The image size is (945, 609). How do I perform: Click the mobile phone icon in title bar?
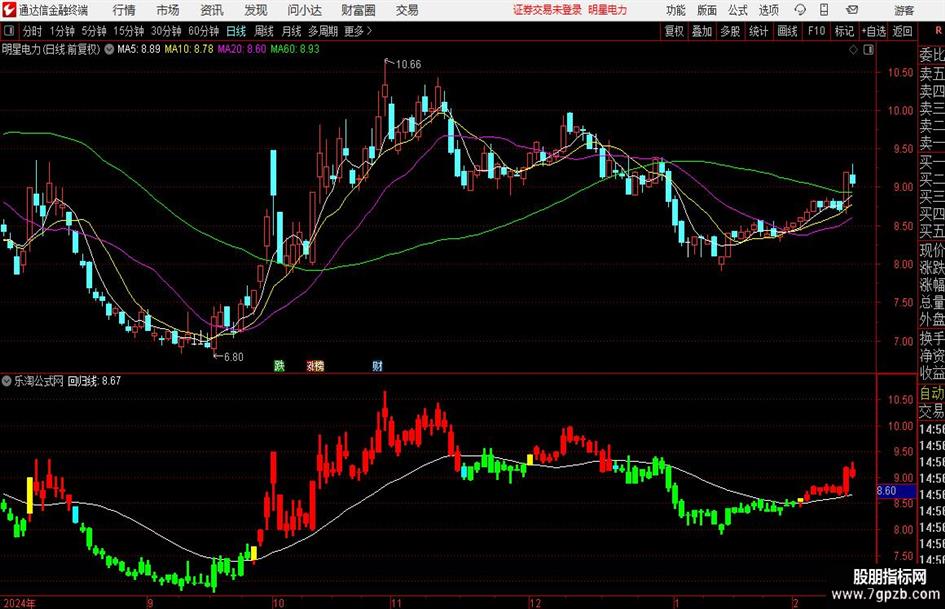coord(824,10)
